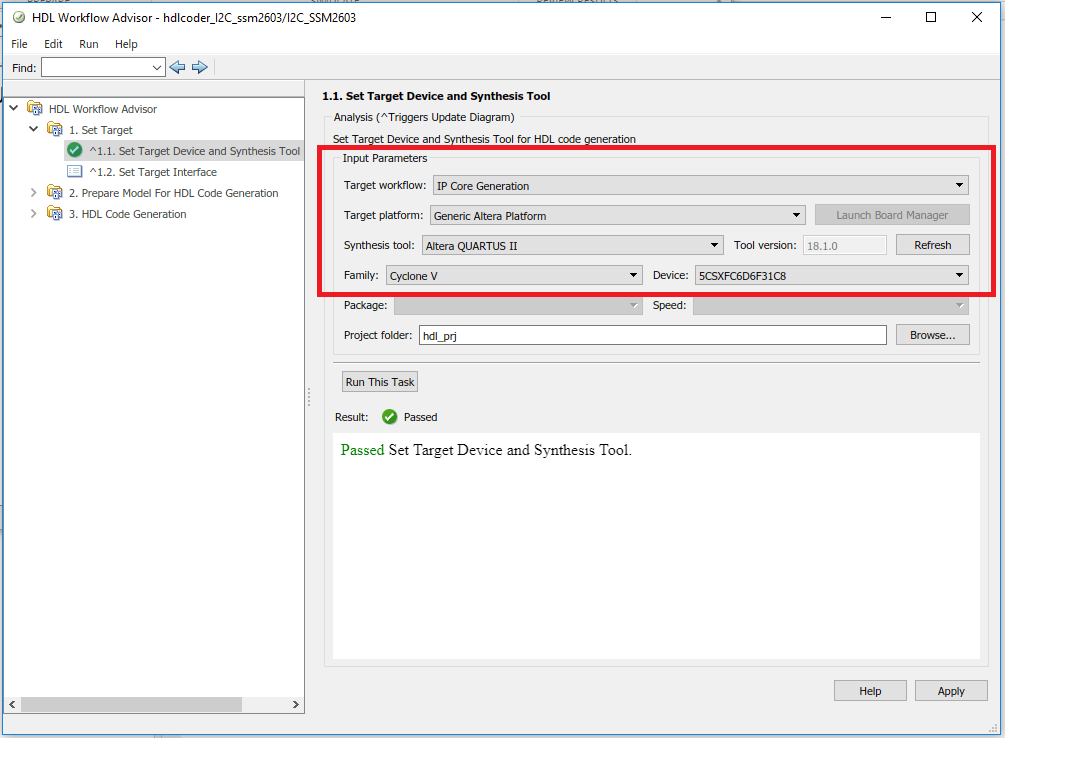
Task: Click the find next blue right arrow
Action: pyautogui.click(x=200, y=67)
